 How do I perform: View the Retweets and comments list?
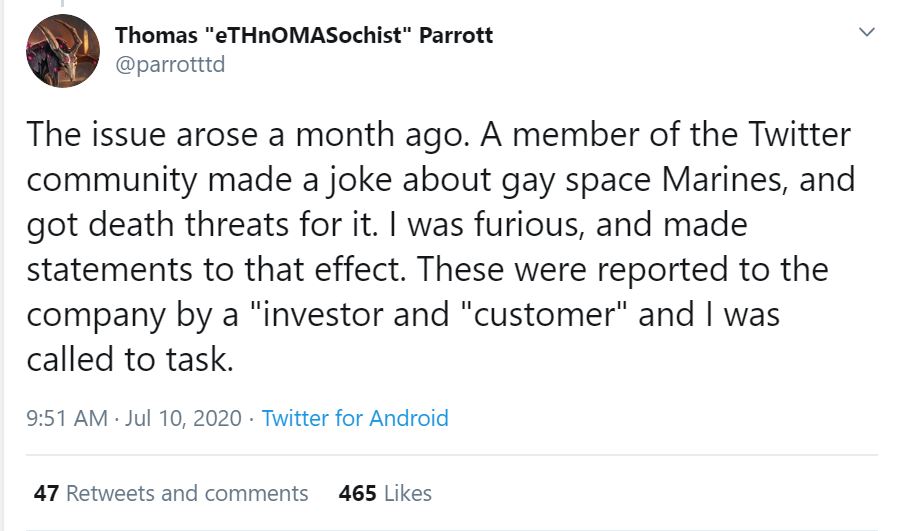click(187, 493)
